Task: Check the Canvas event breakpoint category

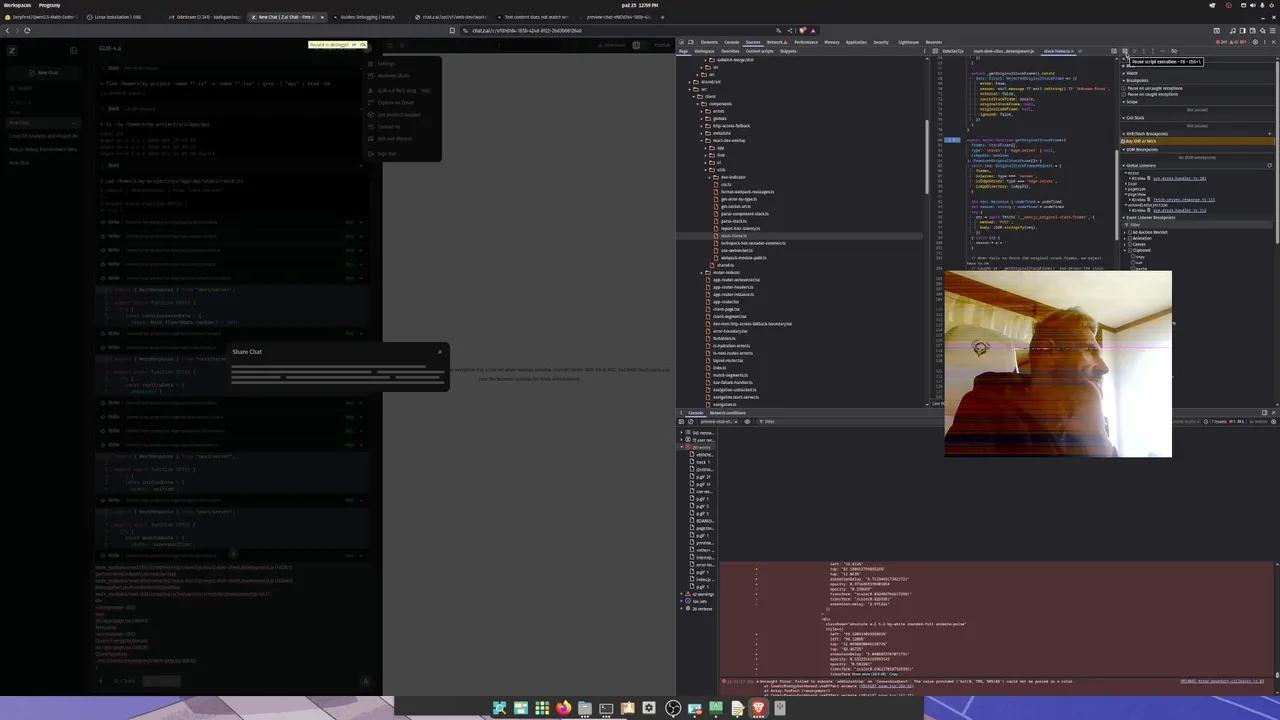Action: (x=1130, y=244)
